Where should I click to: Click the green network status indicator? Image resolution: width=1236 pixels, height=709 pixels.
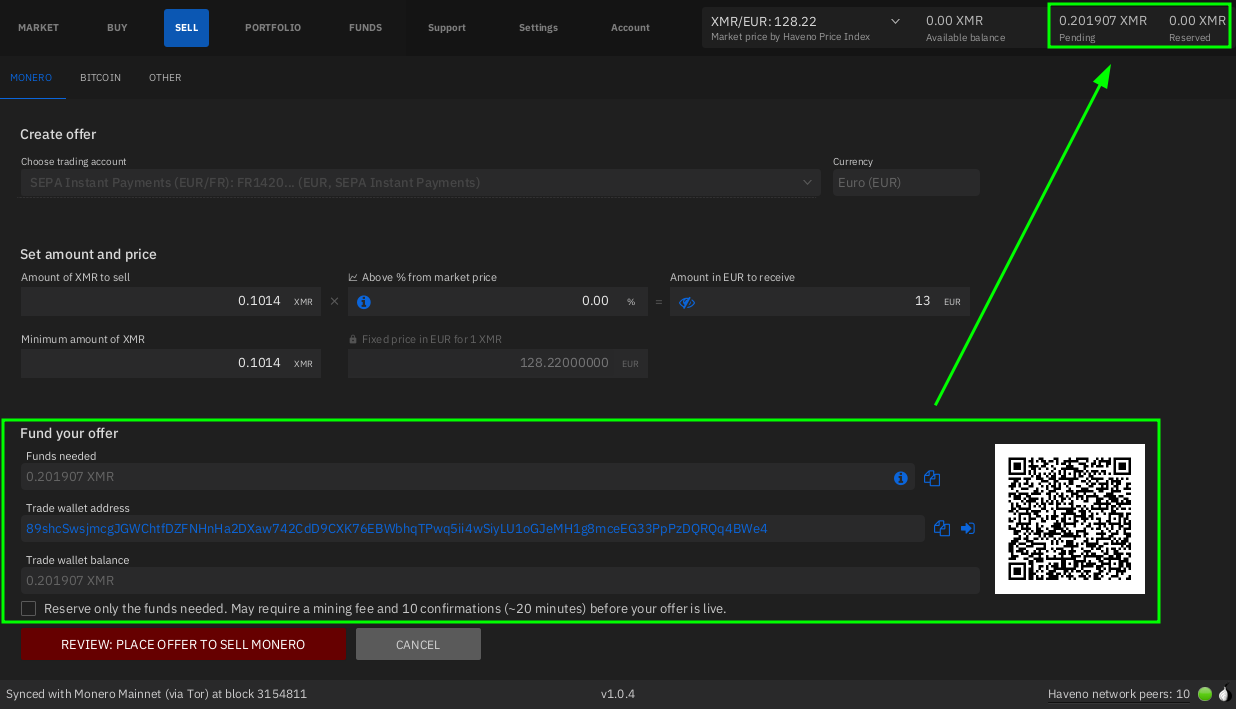(1205, 694)
